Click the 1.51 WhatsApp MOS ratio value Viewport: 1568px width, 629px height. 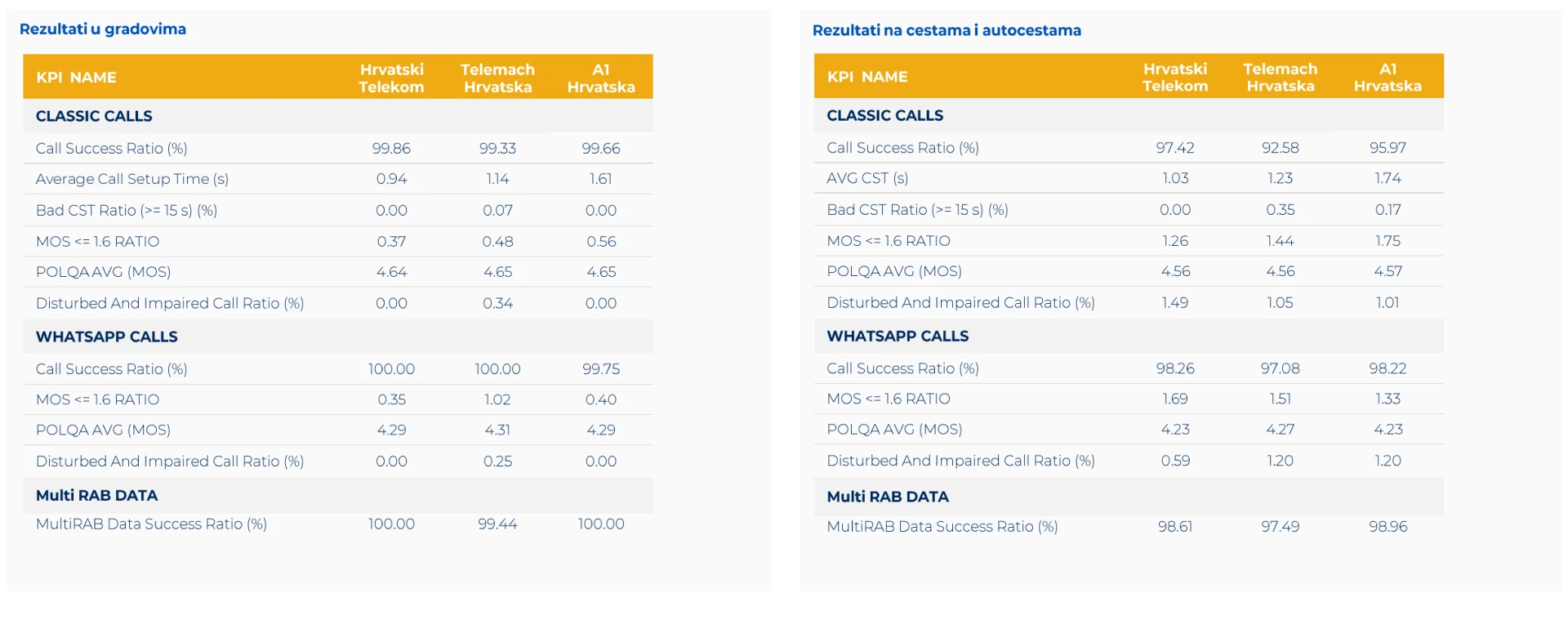[1281, 399]
